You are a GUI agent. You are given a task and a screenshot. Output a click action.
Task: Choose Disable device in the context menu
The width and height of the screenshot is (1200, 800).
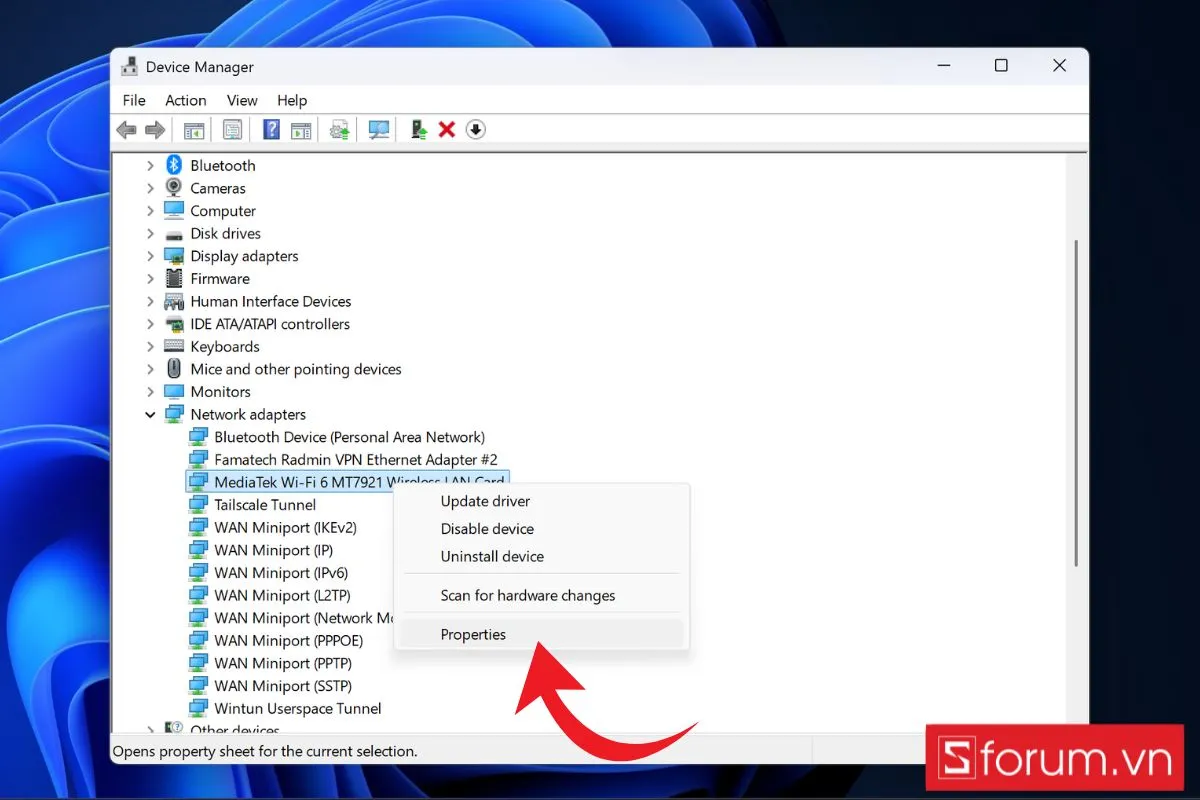click(487, 529)
